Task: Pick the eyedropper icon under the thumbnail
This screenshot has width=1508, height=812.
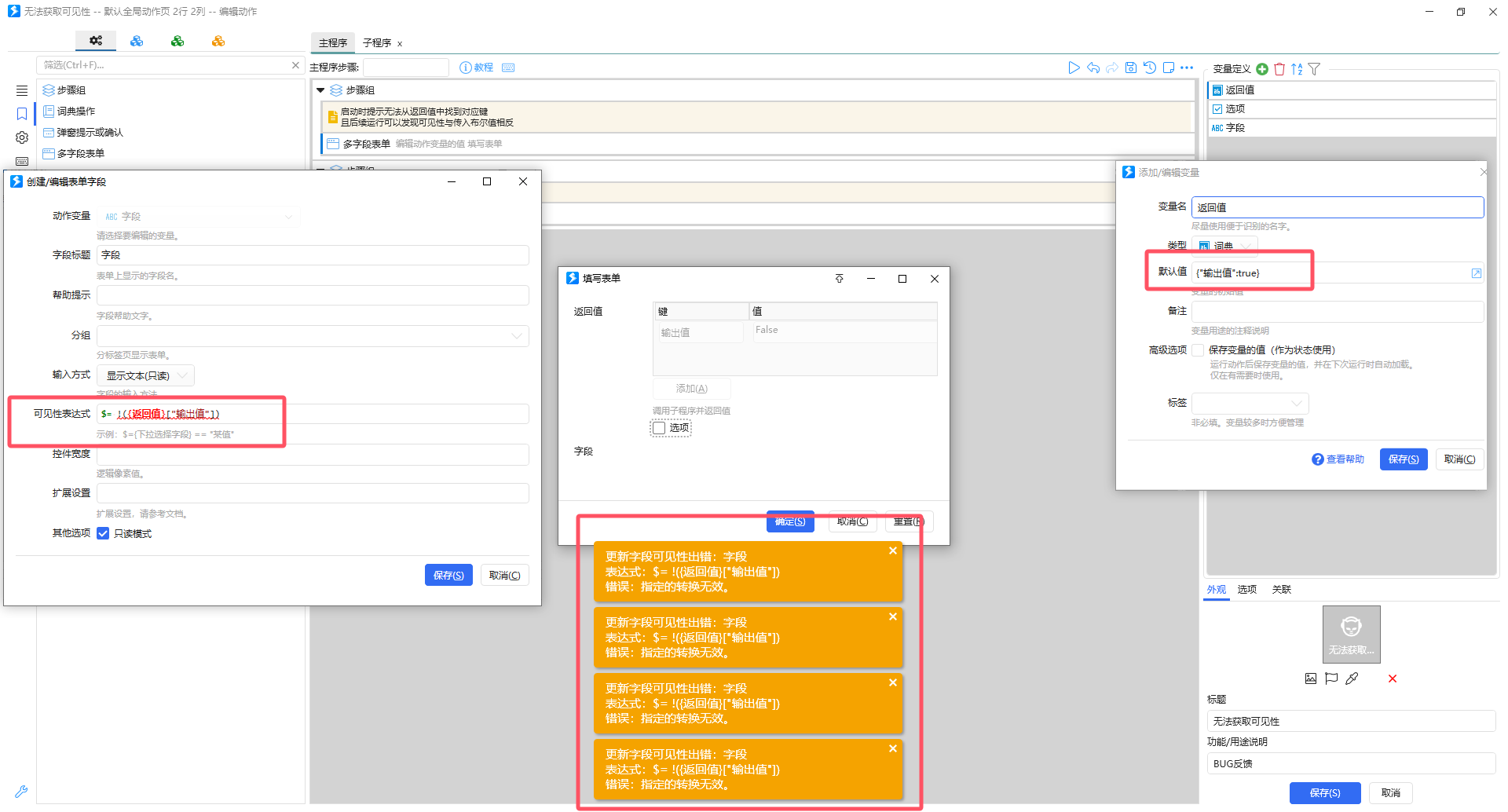Action: tap(1352, 678)
